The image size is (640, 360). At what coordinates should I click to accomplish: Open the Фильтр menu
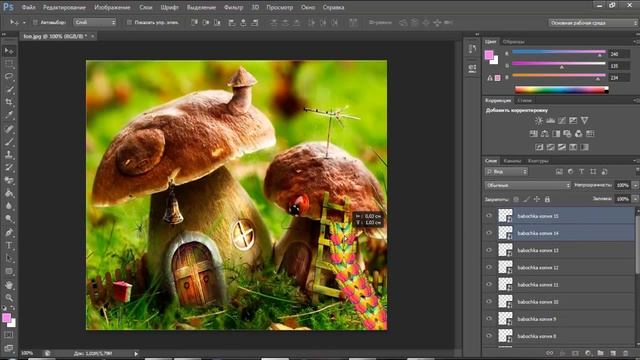tap(233, 7)
